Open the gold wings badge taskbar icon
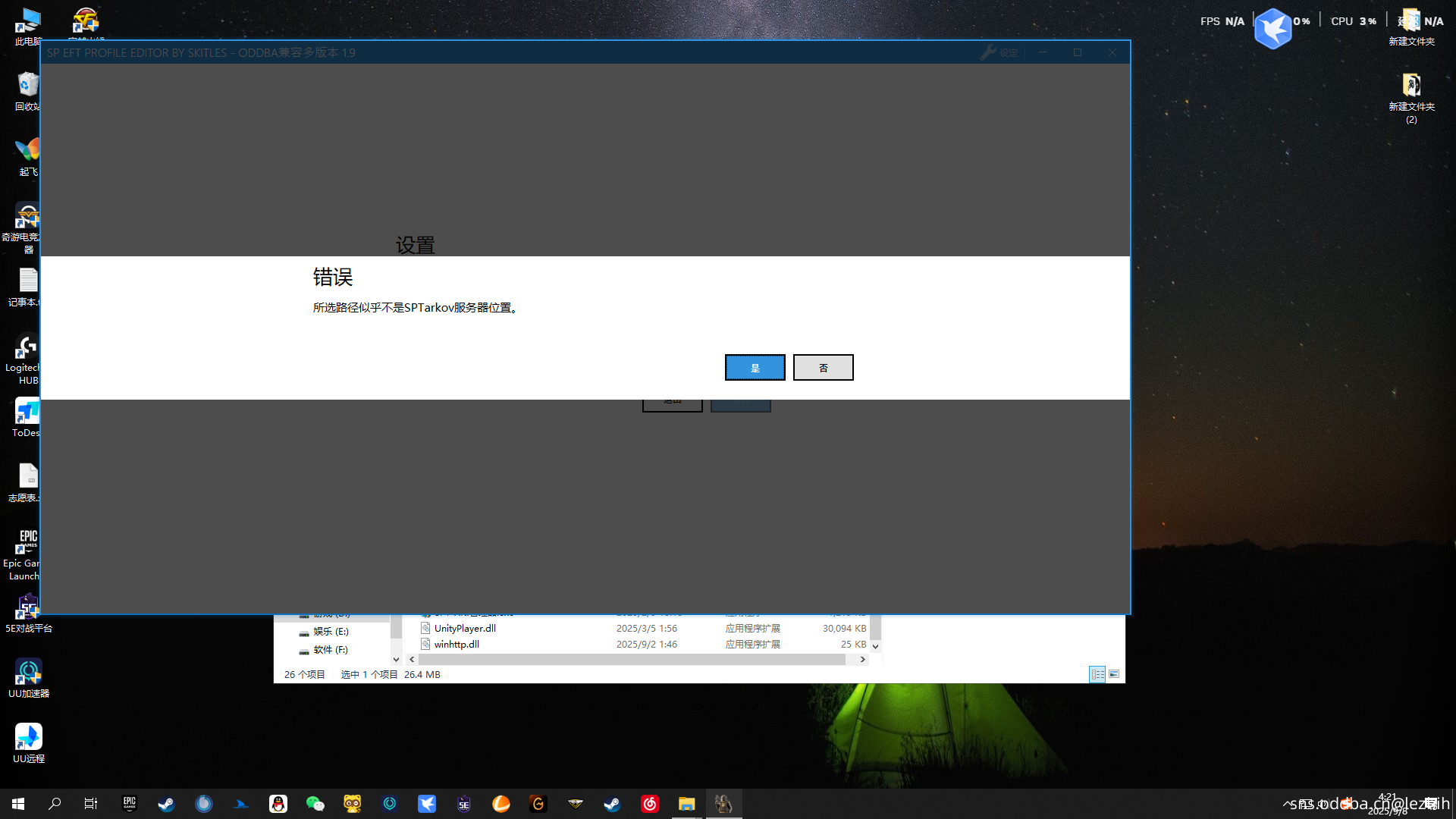The width and height of the screenshot is (1456, 819). (x=576, y=804)
